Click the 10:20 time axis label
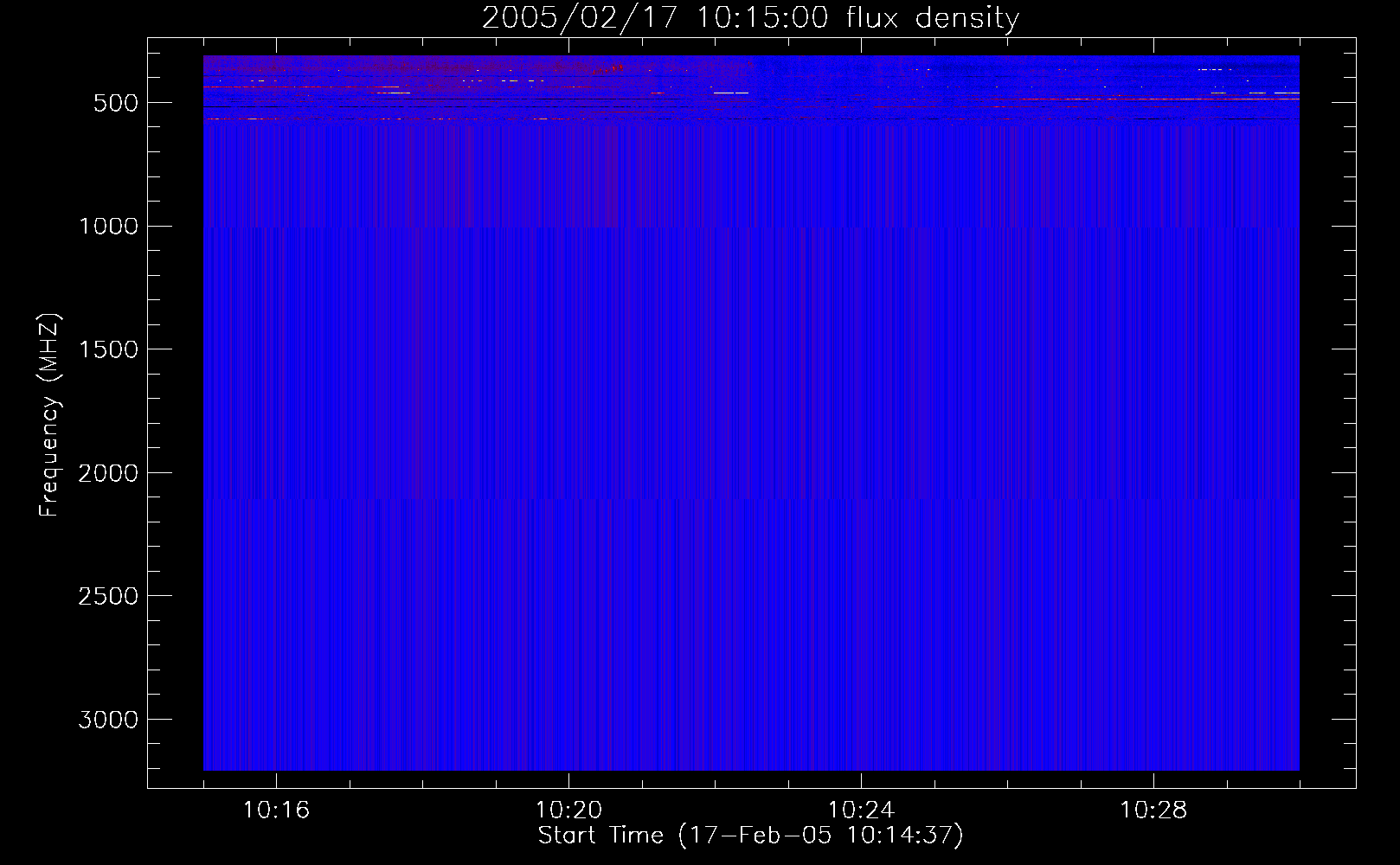Screen dimensions: 1400x865 [x=568, y=811]
